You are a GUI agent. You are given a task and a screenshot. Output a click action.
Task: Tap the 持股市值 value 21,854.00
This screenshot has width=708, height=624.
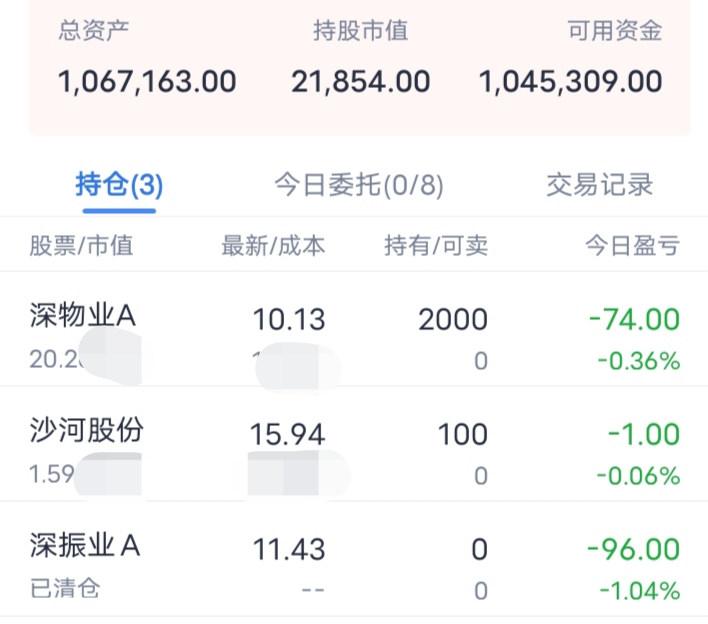point(361,81)
